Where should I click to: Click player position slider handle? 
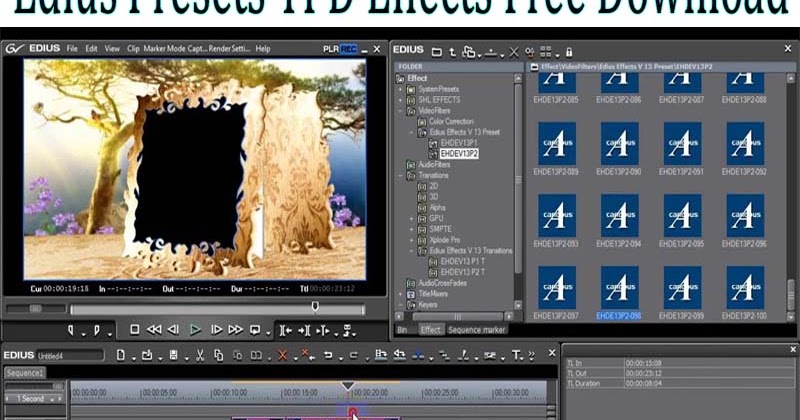coord(315,306)
